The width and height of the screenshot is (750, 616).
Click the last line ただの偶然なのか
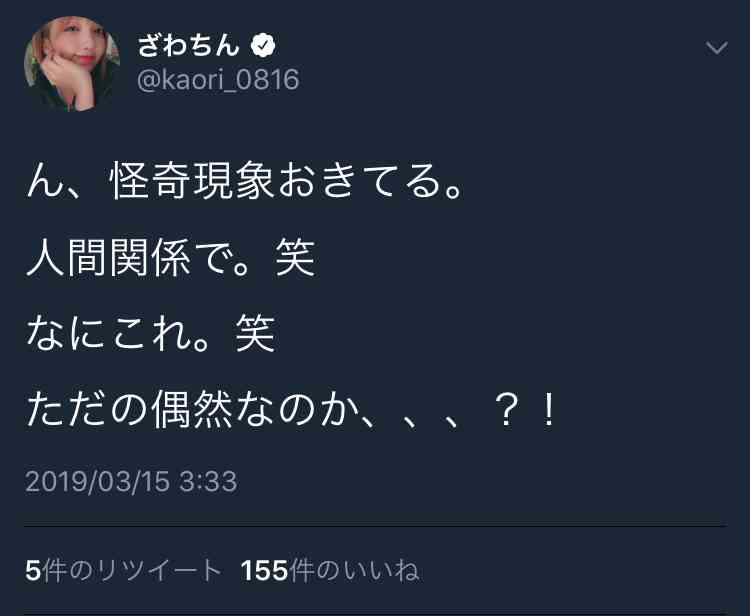(291, 409)
